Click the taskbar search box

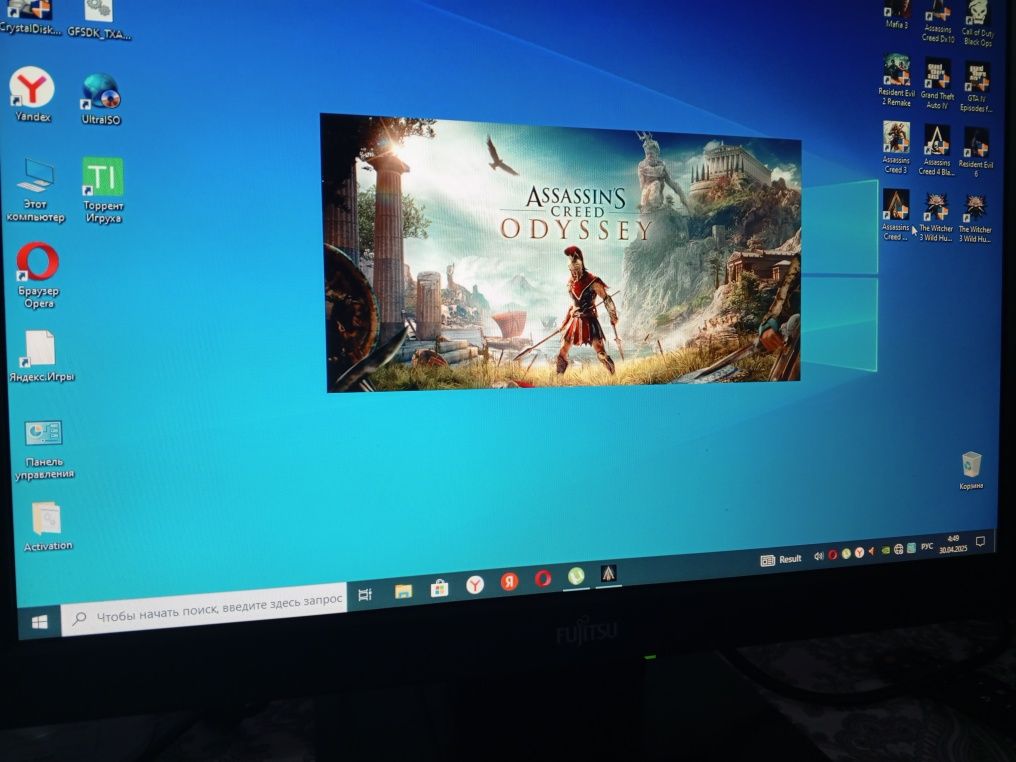coord(204,610)
